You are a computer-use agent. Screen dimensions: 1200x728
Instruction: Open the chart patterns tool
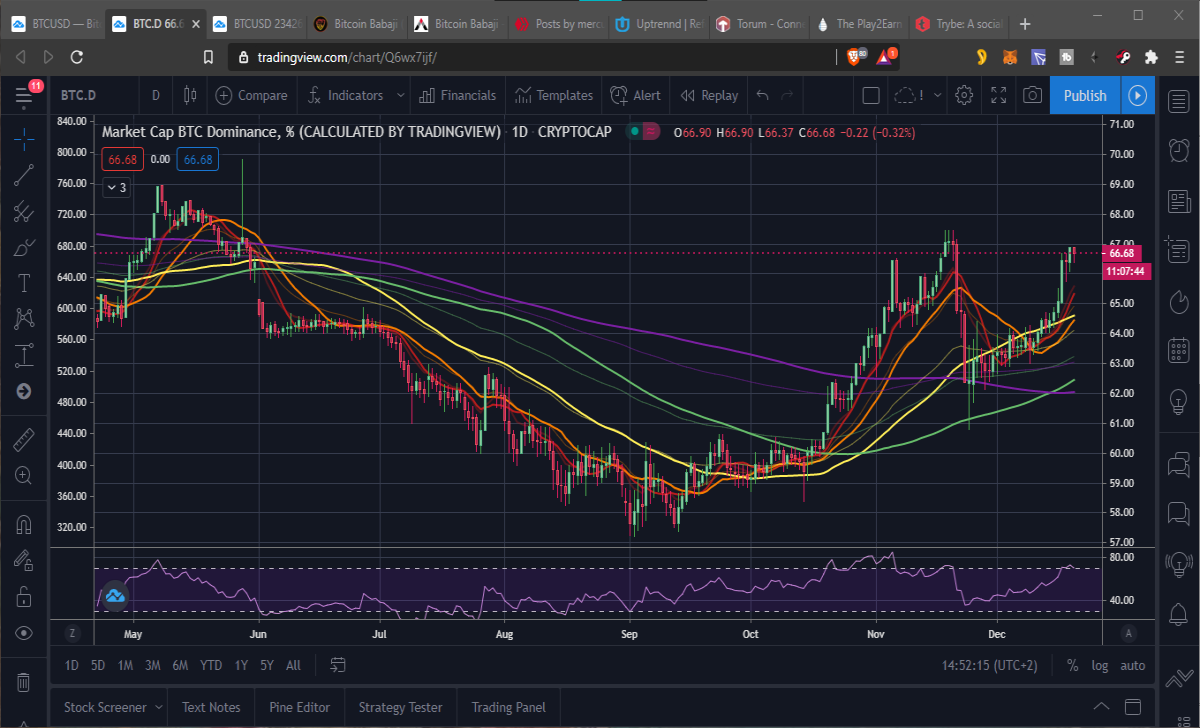click(x=24, y=319)
